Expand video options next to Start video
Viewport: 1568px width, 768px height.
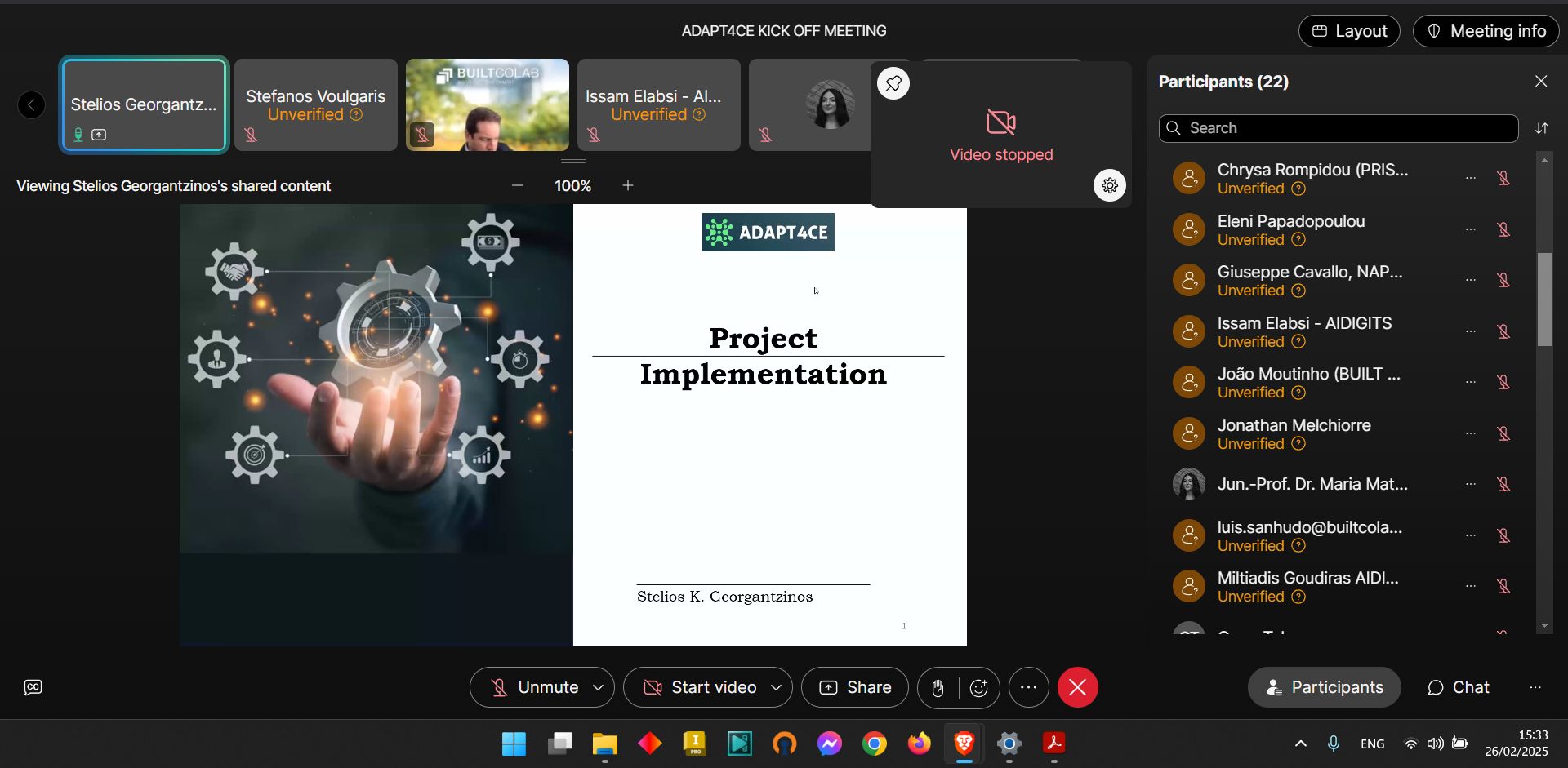(x=777, y=687)
